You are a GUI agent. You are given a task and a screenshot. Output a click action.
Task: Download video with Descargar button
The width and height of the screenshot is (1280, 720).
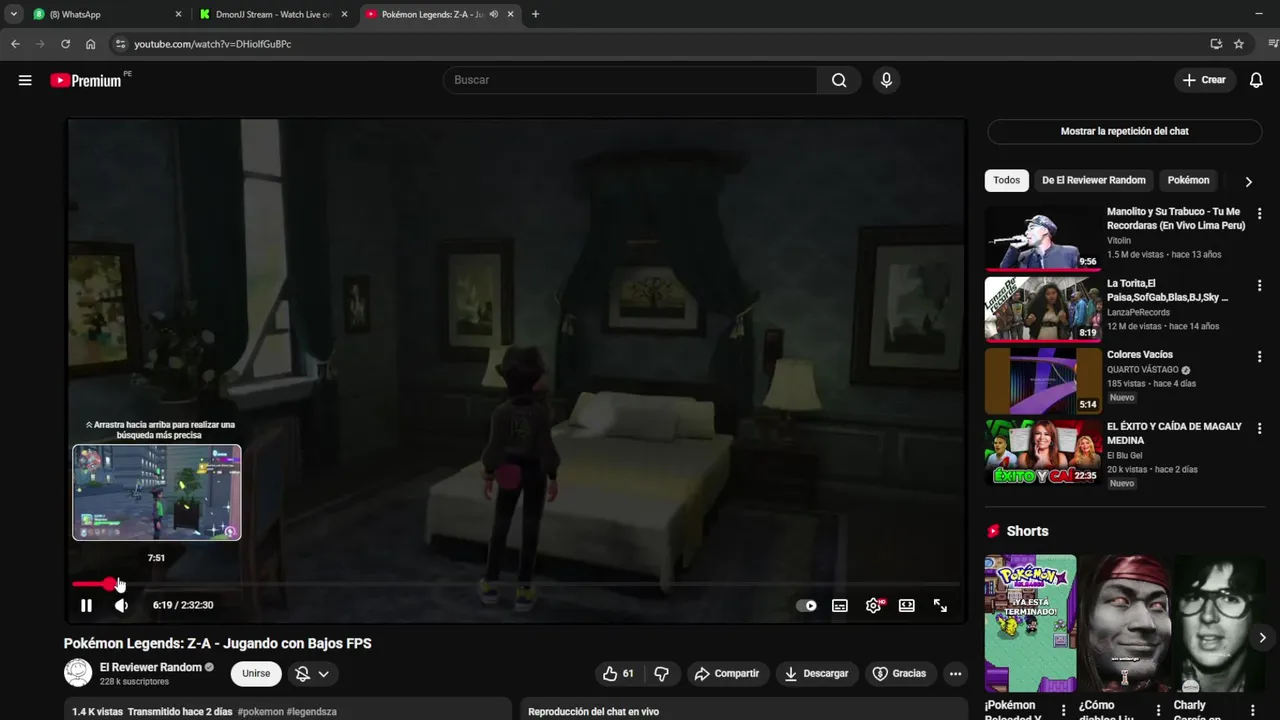[816, 674]
